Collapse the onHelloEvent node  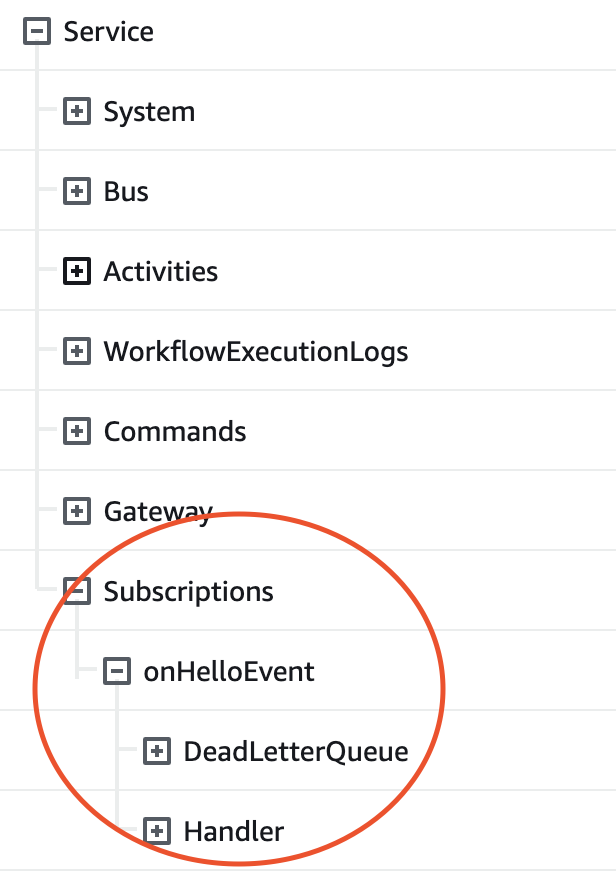[x=117, y=671]
